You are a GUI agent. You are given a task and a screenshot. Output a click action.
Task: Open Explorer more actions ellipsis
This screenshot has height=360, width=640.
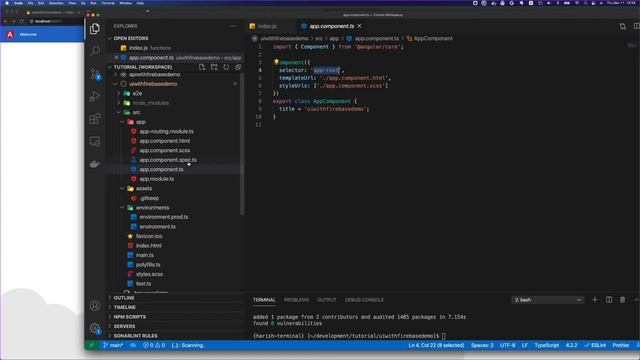(233, 26)
